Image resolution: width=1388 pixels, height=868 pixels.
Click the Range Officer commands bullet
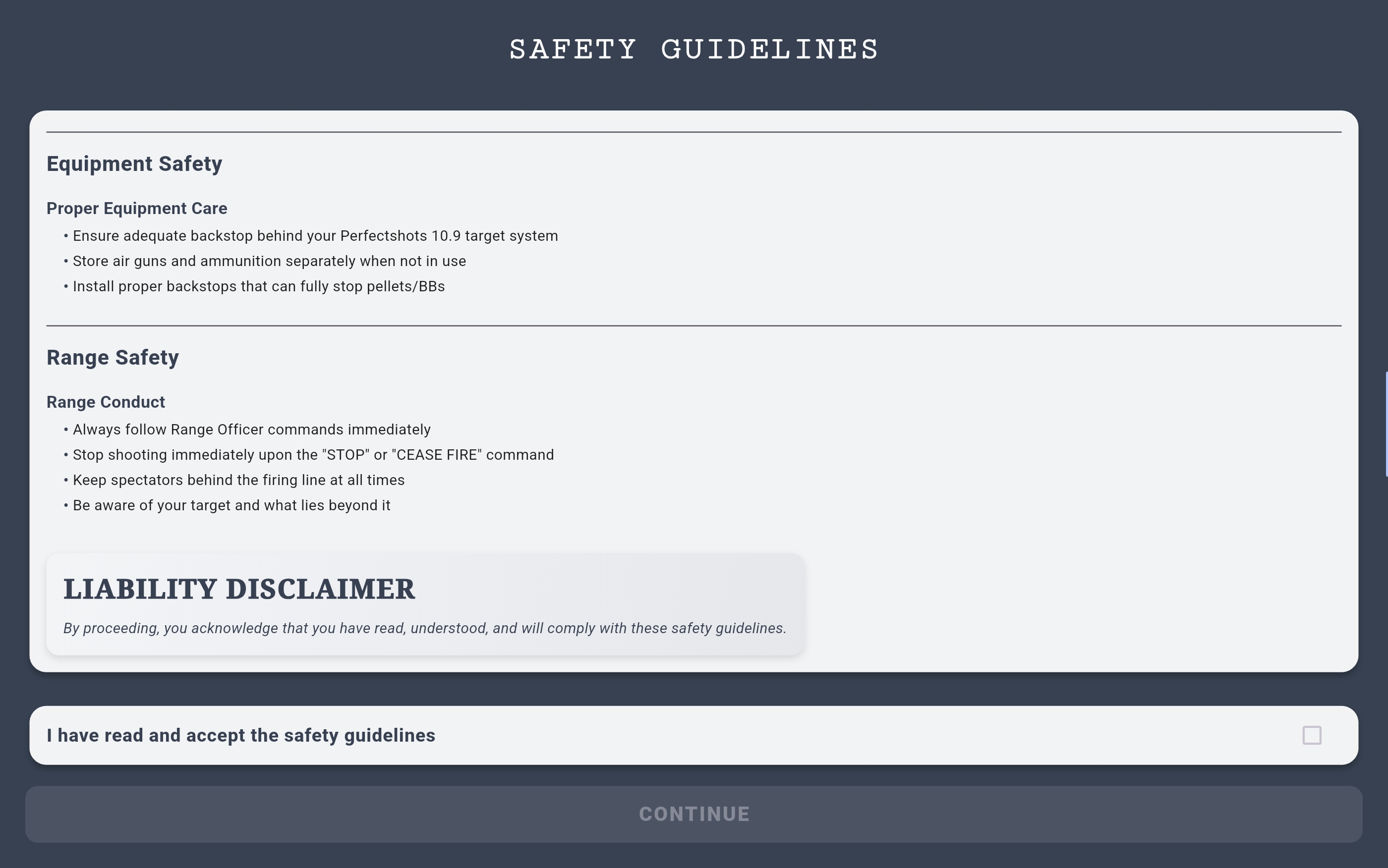(251, 430)
